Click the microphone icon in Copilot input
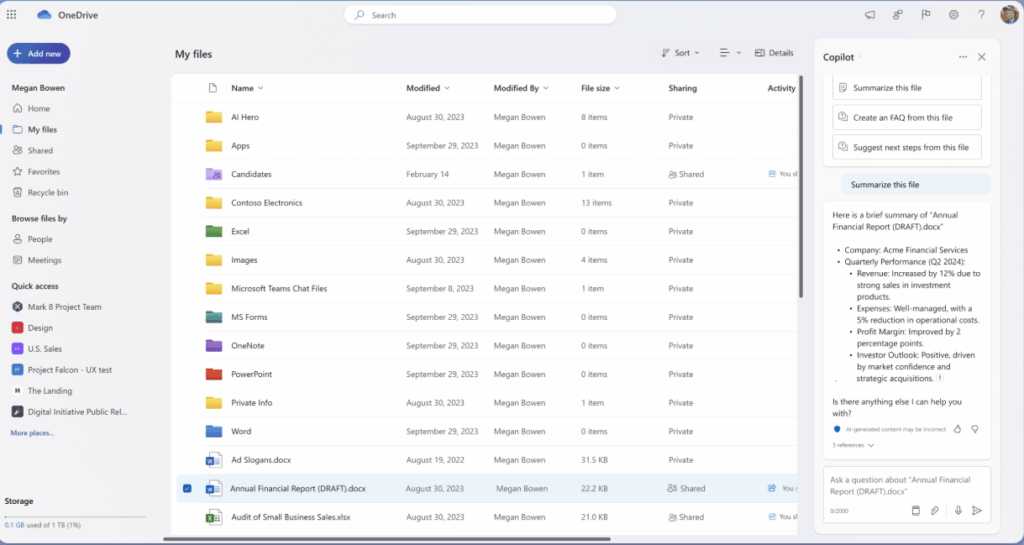Screen dimensions: 1024x545 pos(958,510)
